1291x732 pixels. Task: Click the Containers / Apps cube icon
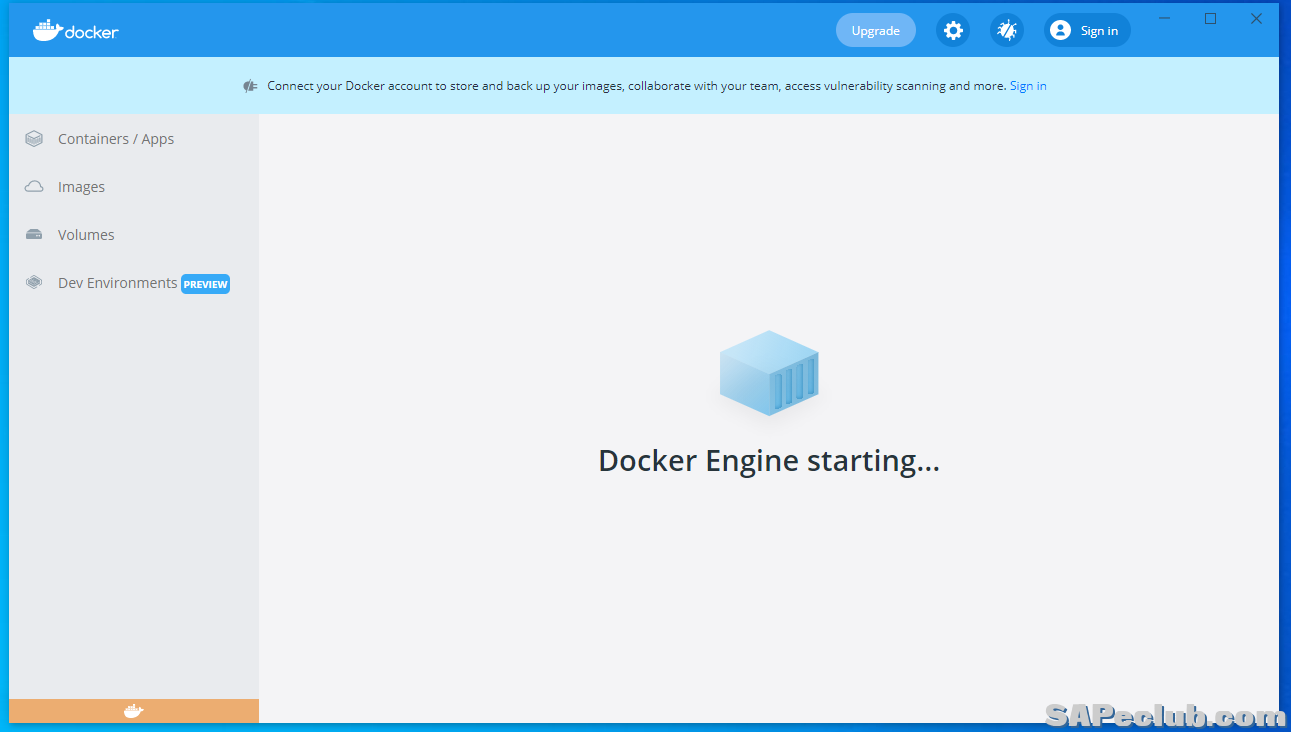pyautogui.click(x=34, y=139)
